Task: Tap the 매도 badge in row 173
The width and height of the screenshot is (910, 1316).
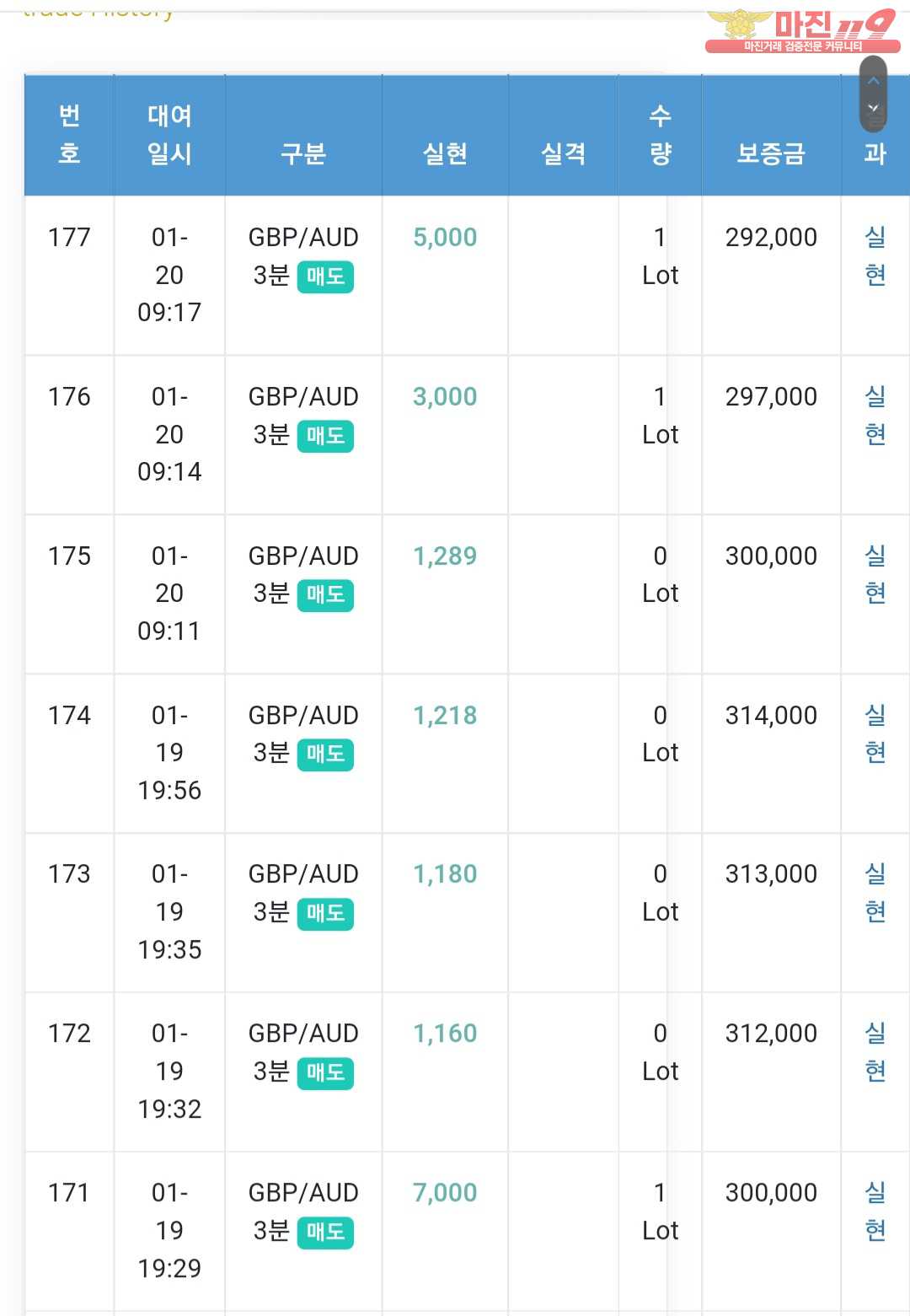Action: point(325,913)
